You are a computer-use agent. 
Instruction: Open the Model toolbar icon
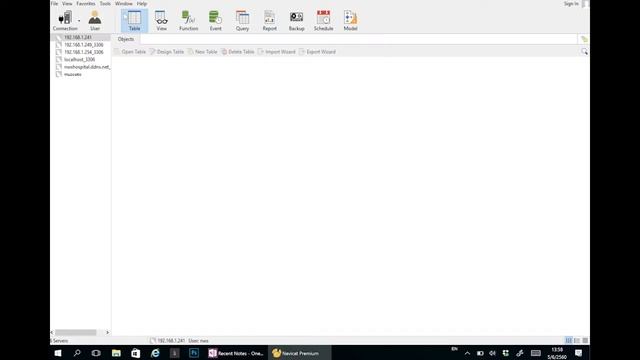pos(351,21)
